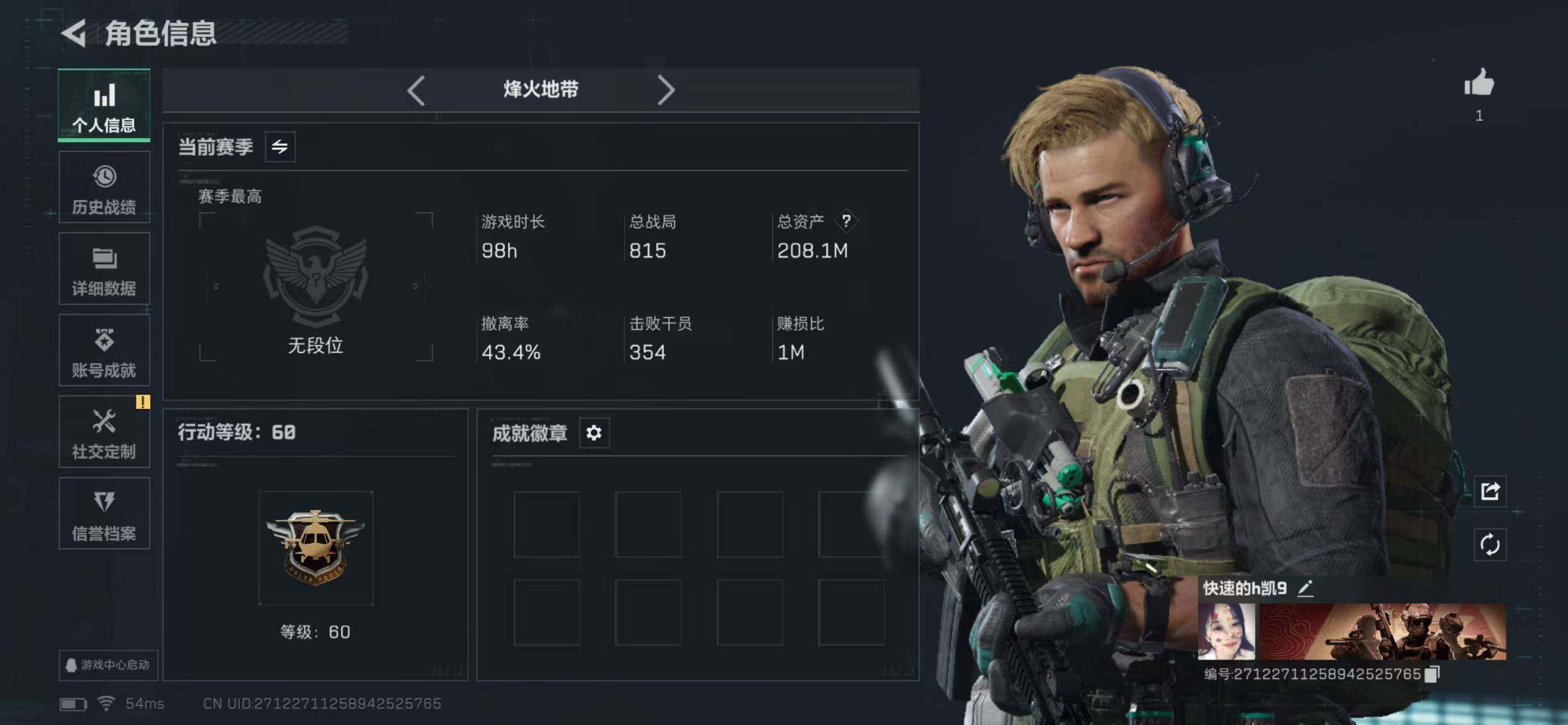Switch to the next mode with the right chevron
This screenshot has height=725, width=1568.
(666, 91)
